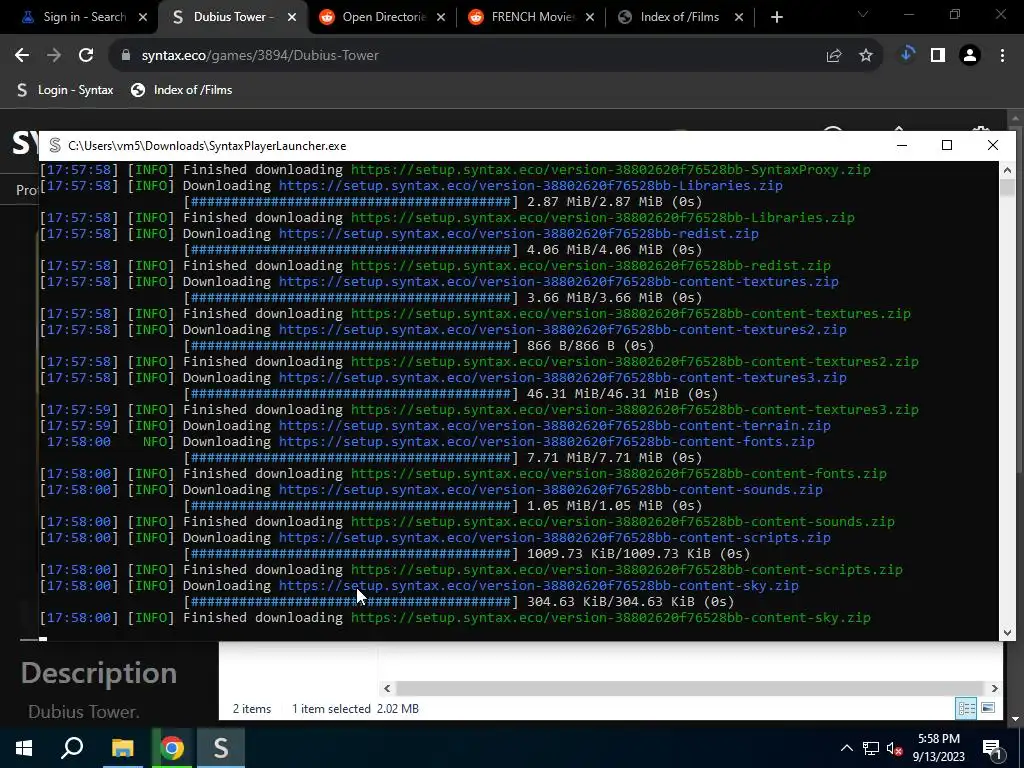Click the redist.zip downloading URL
Image resolution: width=1024 pixels, height=768 pixels.
click(x=519, y=234)
